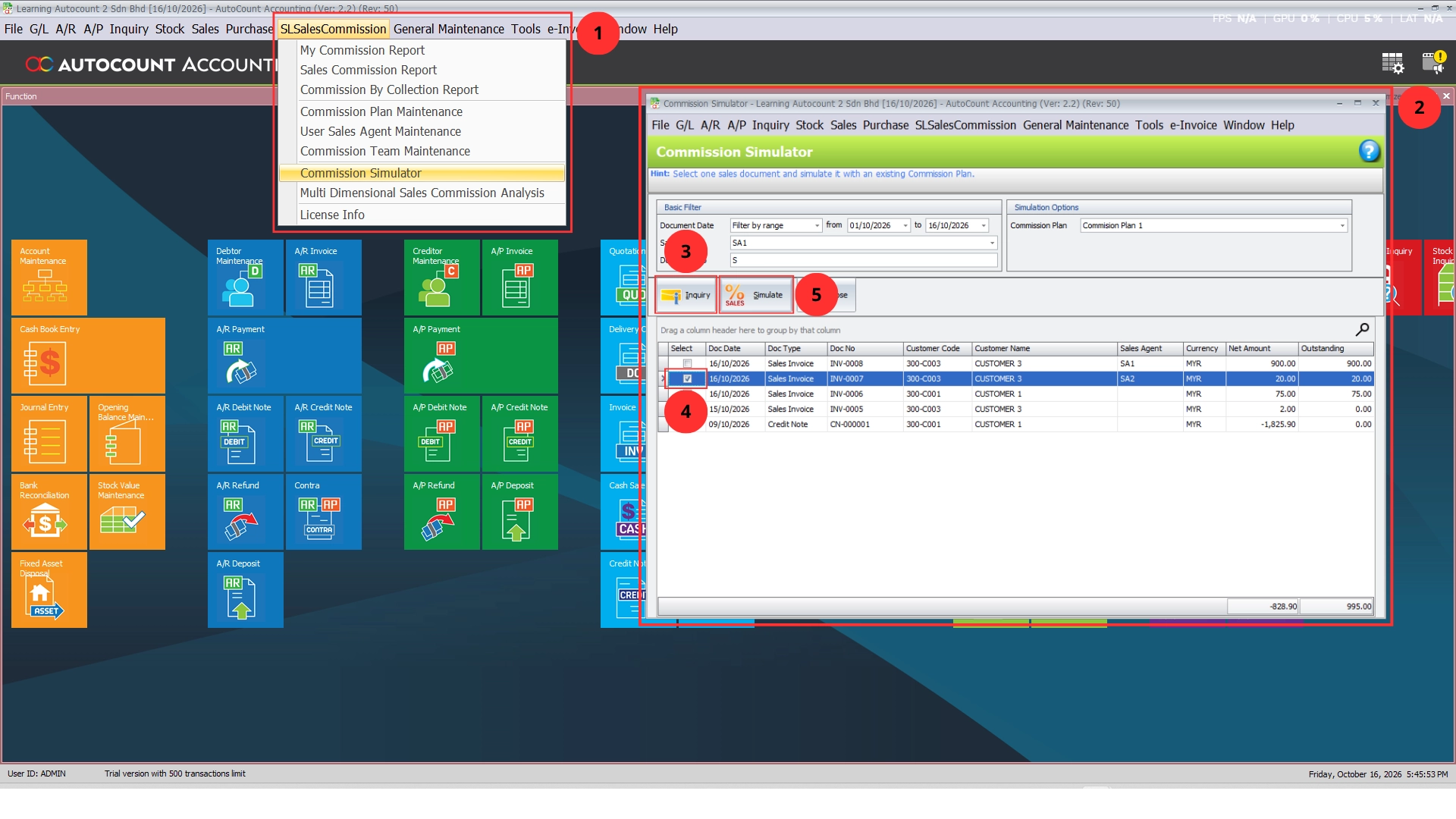1456x819 pixels.
Task: Click the Inquiry button
Action: (x=686, y=295)
